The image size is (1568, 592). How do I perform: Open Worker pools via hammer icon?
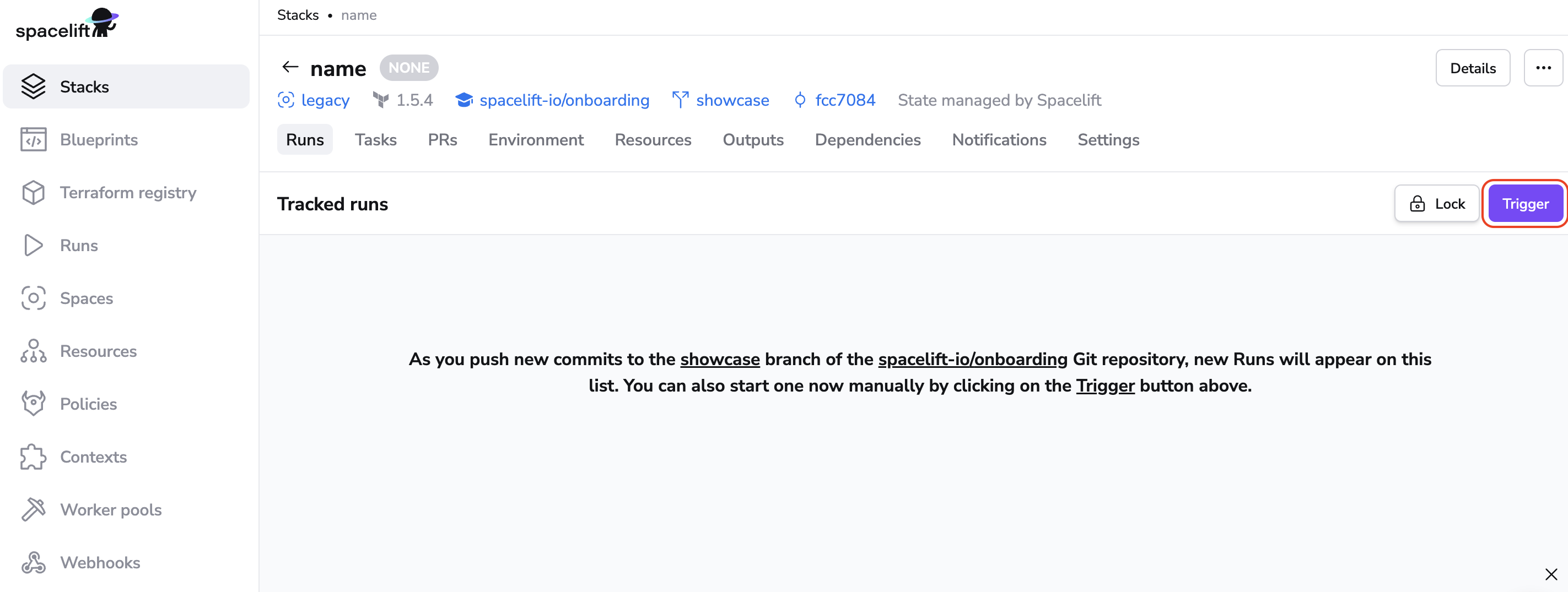point(34,509)
